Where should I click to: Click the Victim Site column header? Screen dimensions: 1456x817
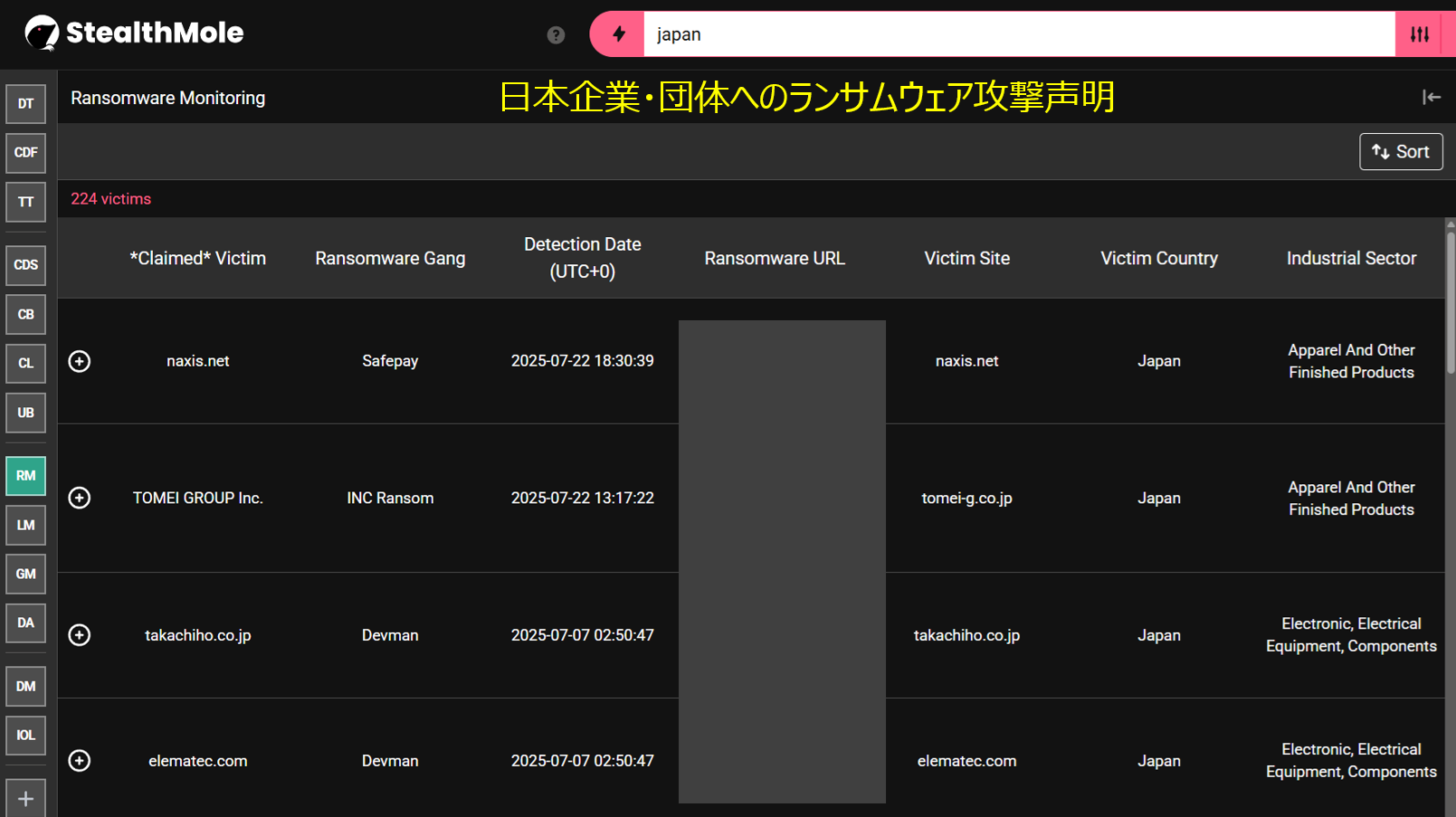click(966, 259)
